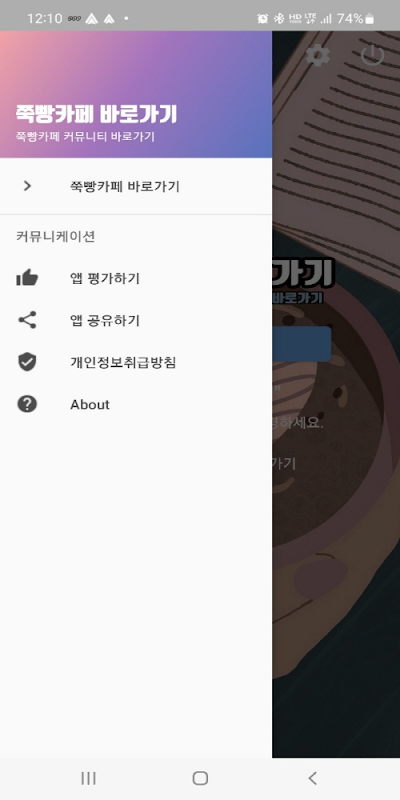Tap the blue button behind the drawer

pyautogui.click(x=302, y=344)
